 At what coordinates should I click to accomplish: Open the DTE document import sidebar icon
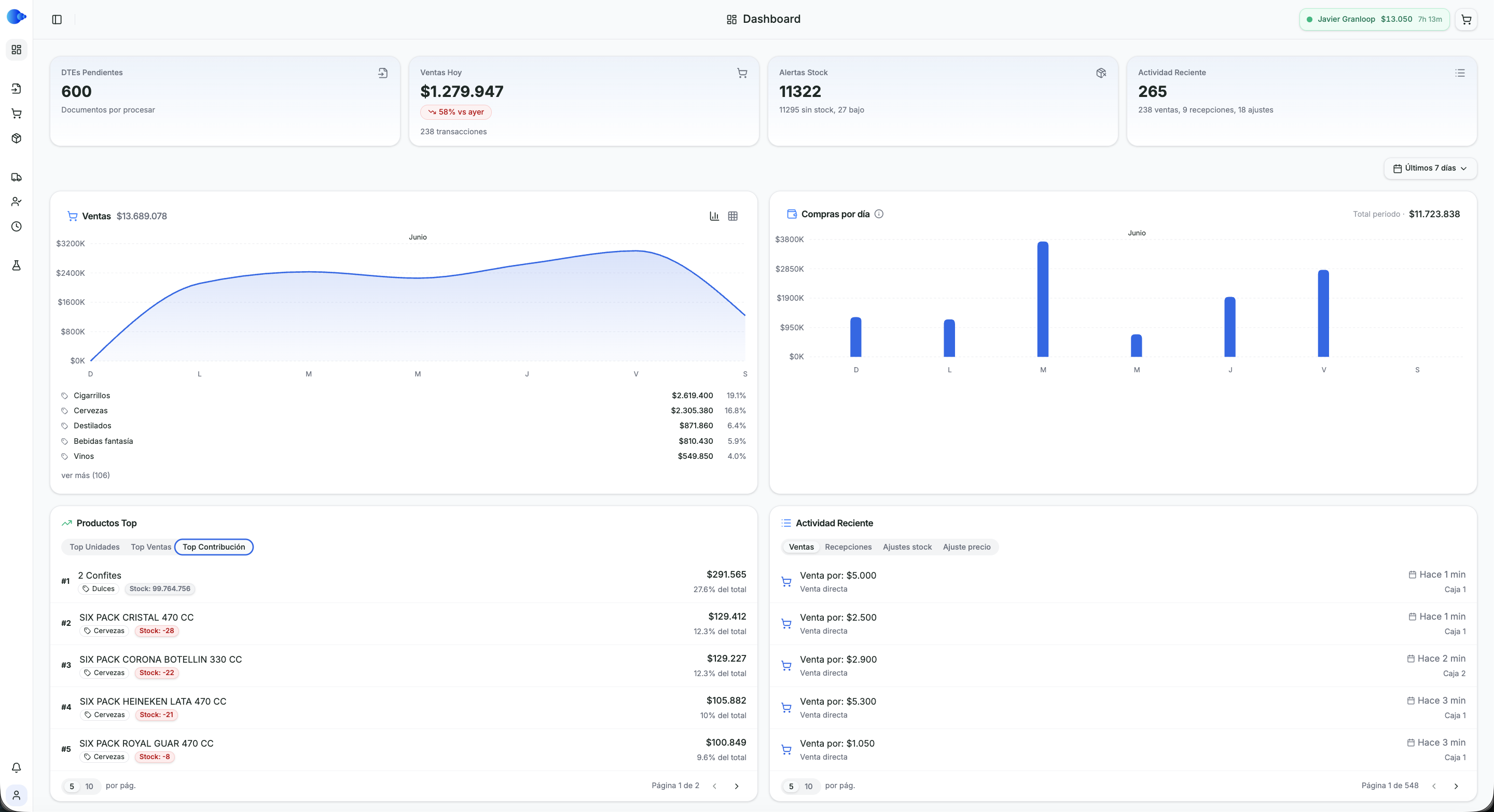click(16, 89)
